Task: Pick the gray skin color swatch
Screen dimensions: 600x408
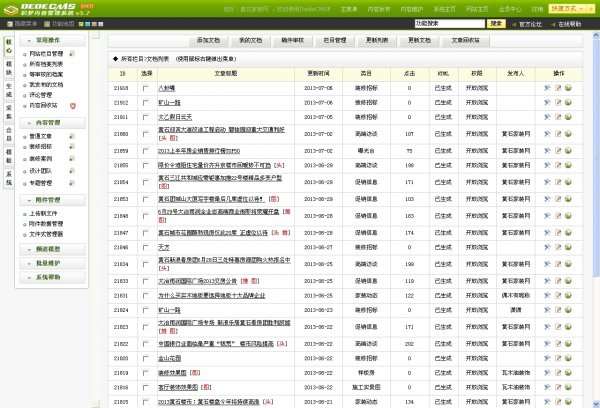Action: pos(101,24)
